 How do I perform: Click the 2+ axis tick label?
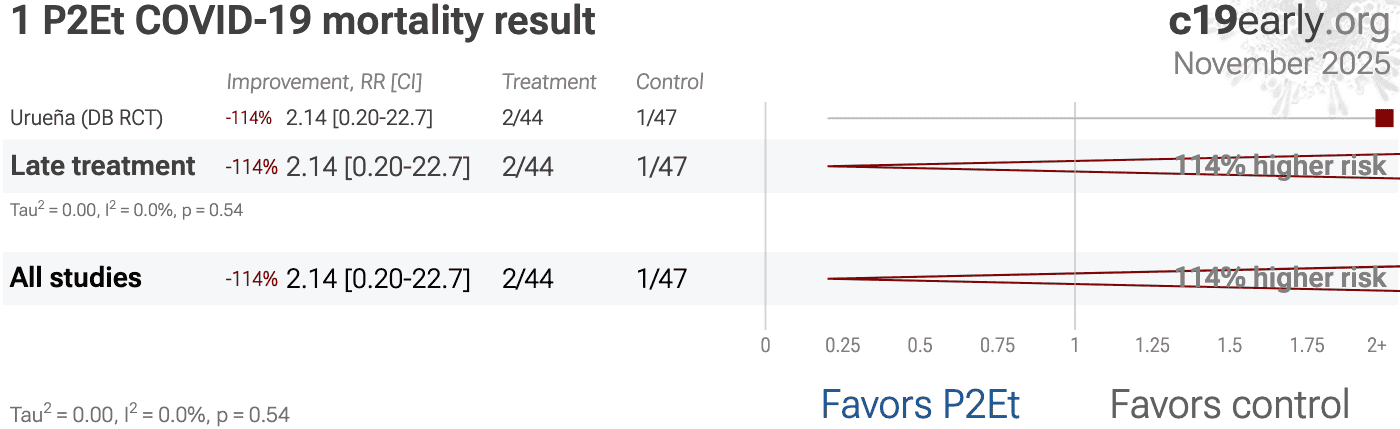point(1377,346)
